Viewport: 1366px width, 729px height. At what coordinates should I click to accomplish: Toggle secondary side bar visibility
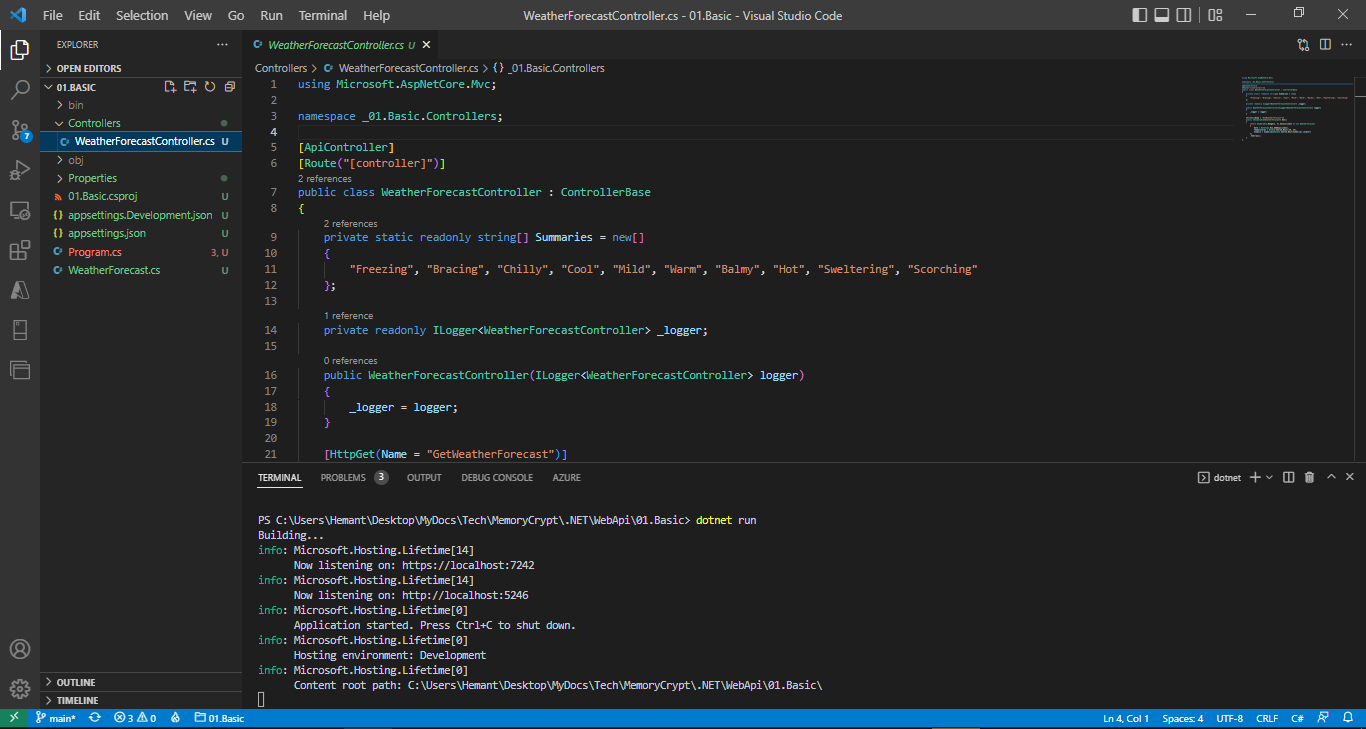point(1184,15)
